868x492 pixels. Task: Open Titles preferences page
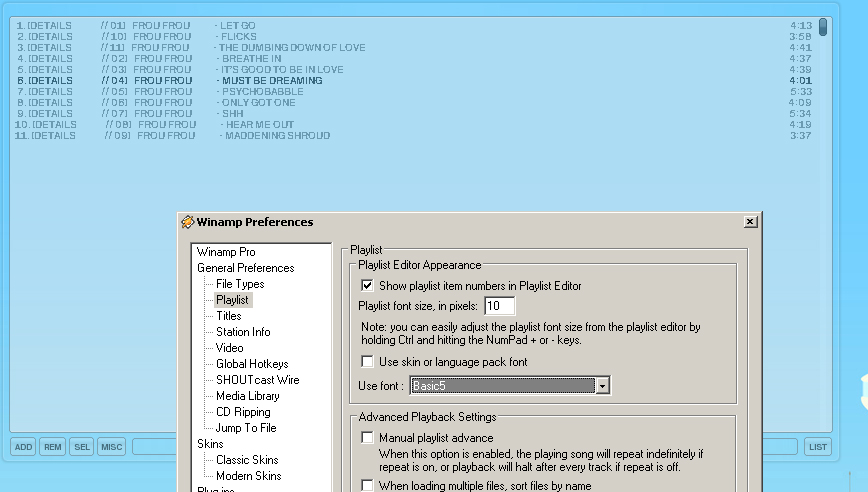[229, 316]
